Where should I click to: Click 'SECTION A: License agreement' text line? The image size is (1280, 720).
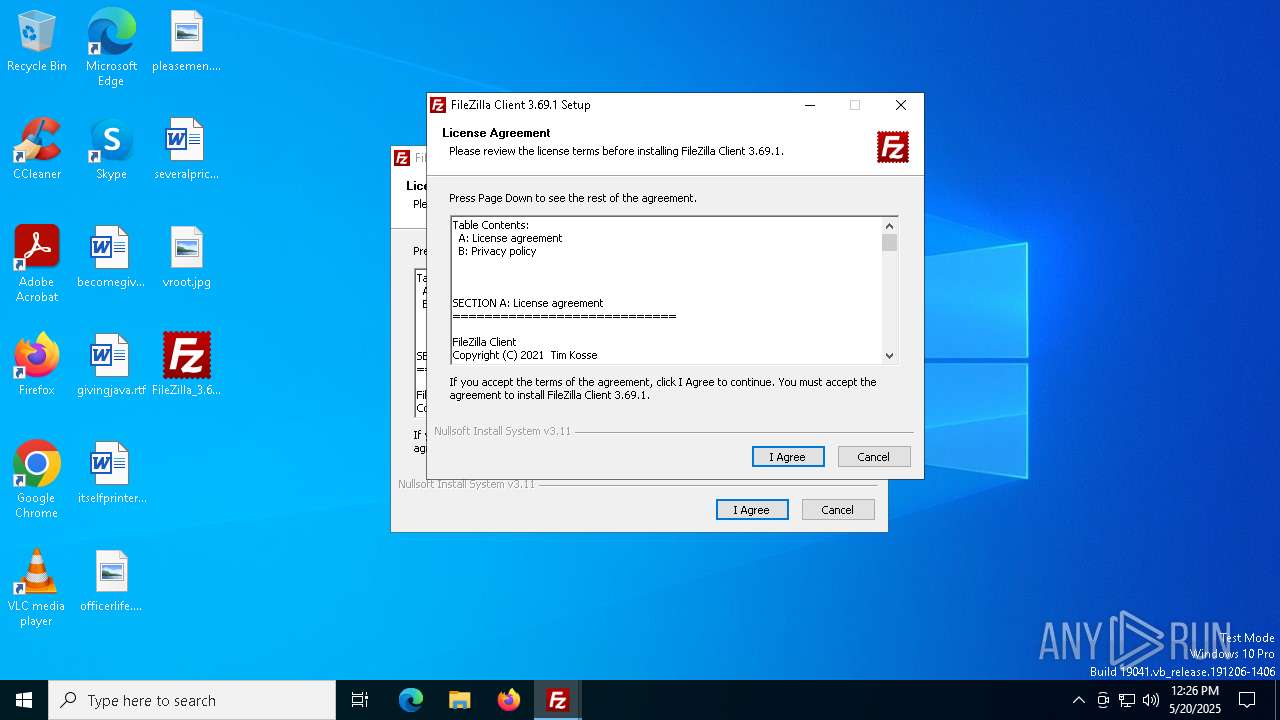(x=528, y=303)
